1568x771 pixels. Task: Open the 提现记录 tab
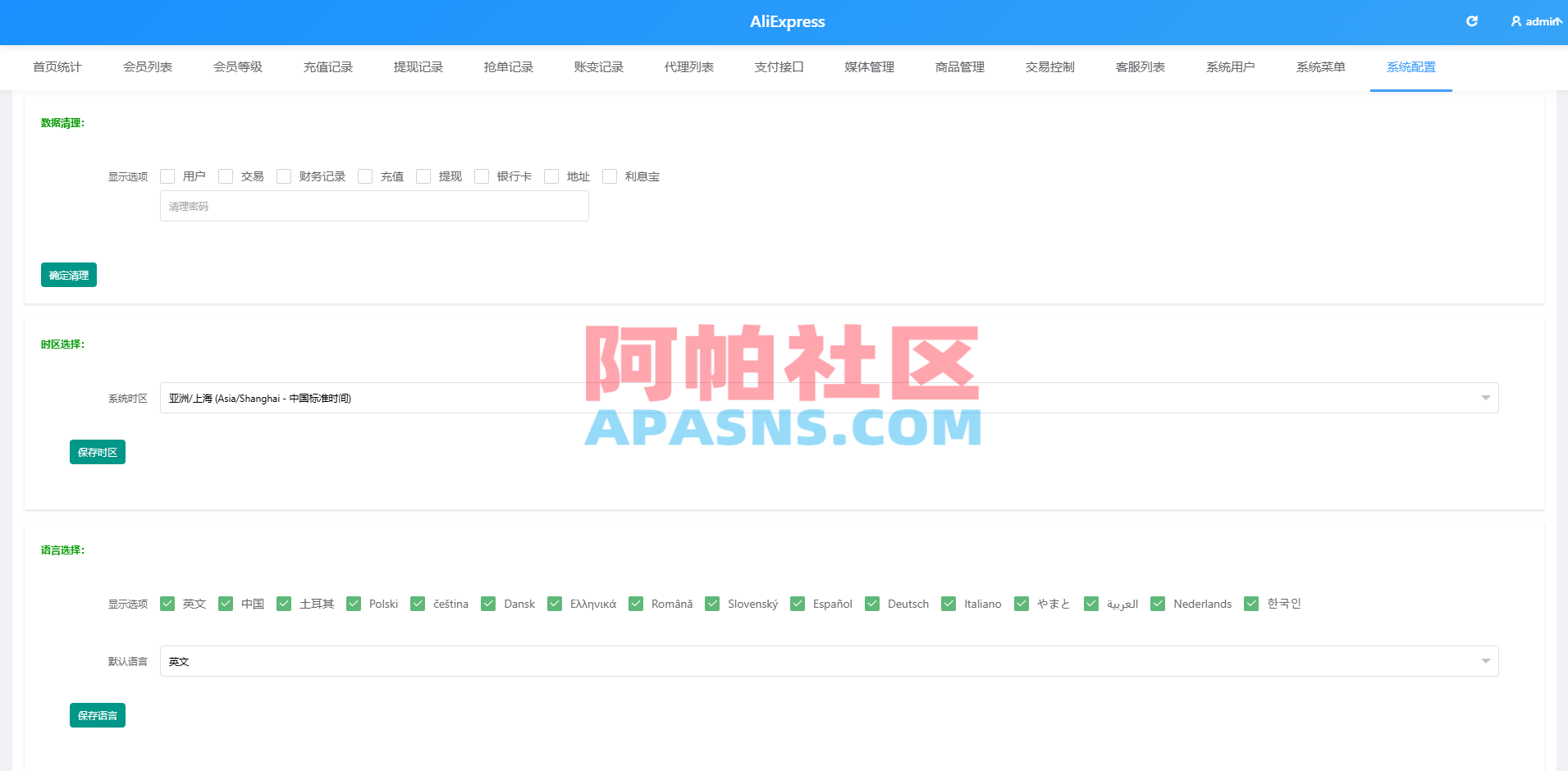[418, 67]
